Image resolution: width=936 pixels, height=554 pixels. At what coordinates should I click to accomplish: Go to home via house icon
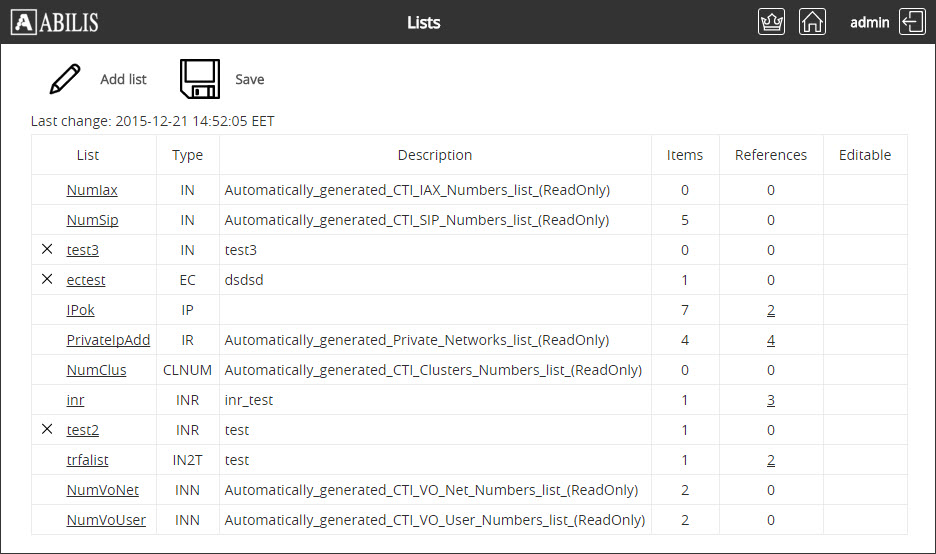(812, 22)
